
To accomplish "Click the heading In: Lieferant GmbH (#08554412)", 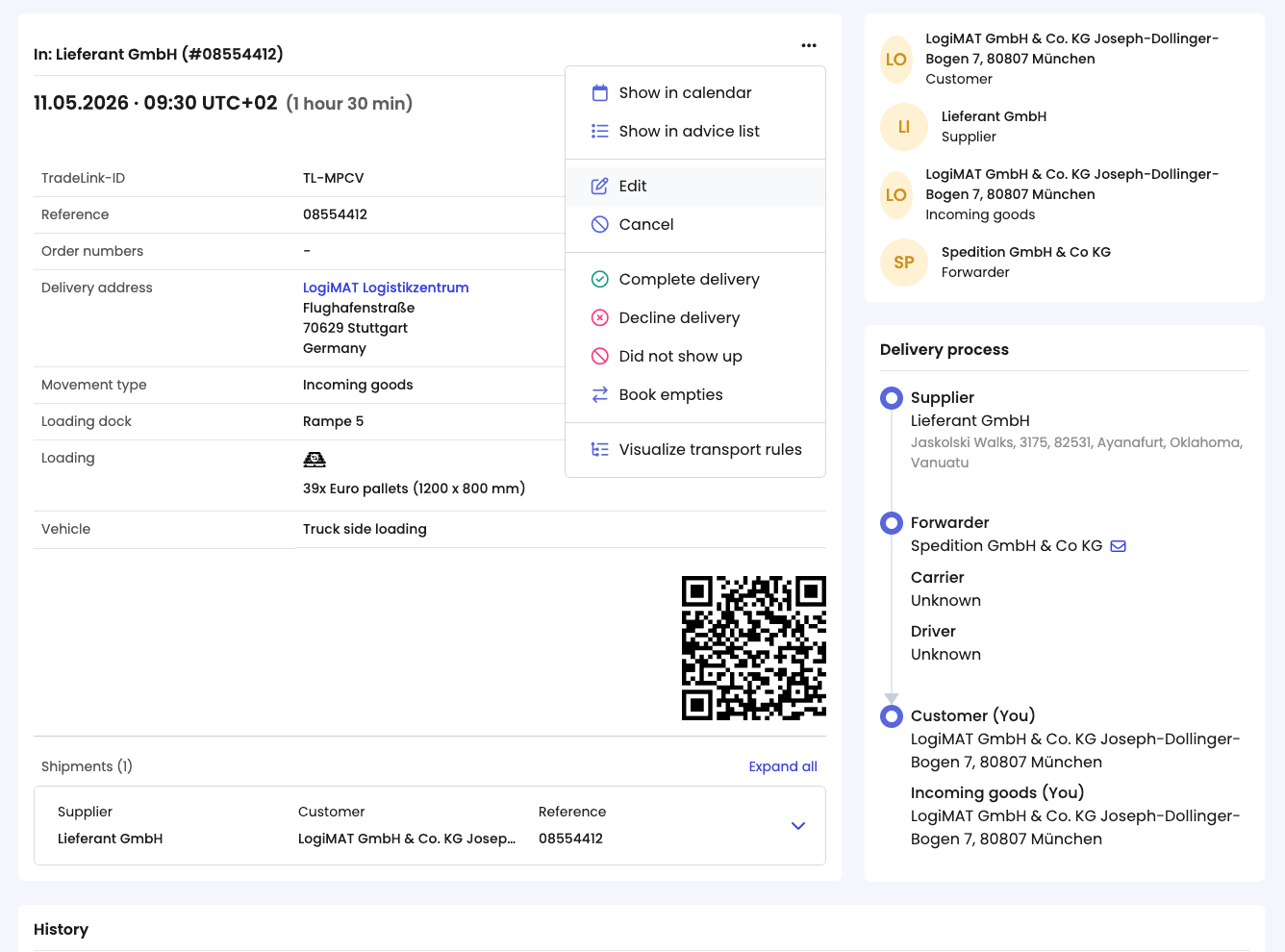I will (159, 54).
